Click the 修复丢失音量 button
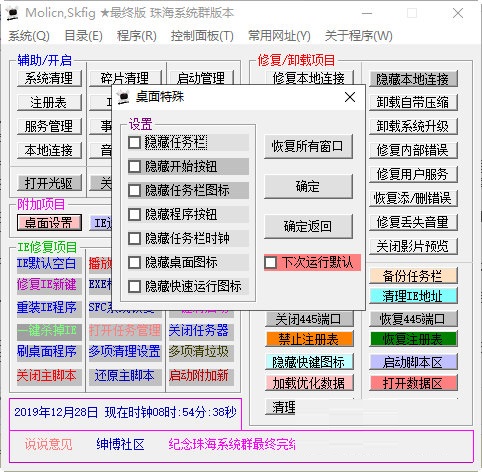Viewport: 482px width, 472px height. coord(413,222)
